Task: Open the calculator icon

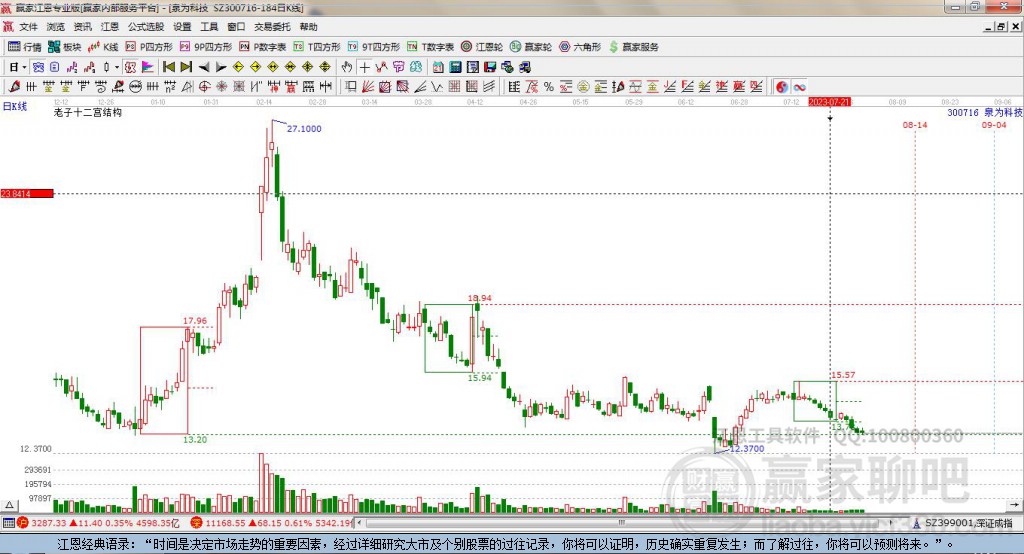Action: pyautogui.click(x=455, y=67)
